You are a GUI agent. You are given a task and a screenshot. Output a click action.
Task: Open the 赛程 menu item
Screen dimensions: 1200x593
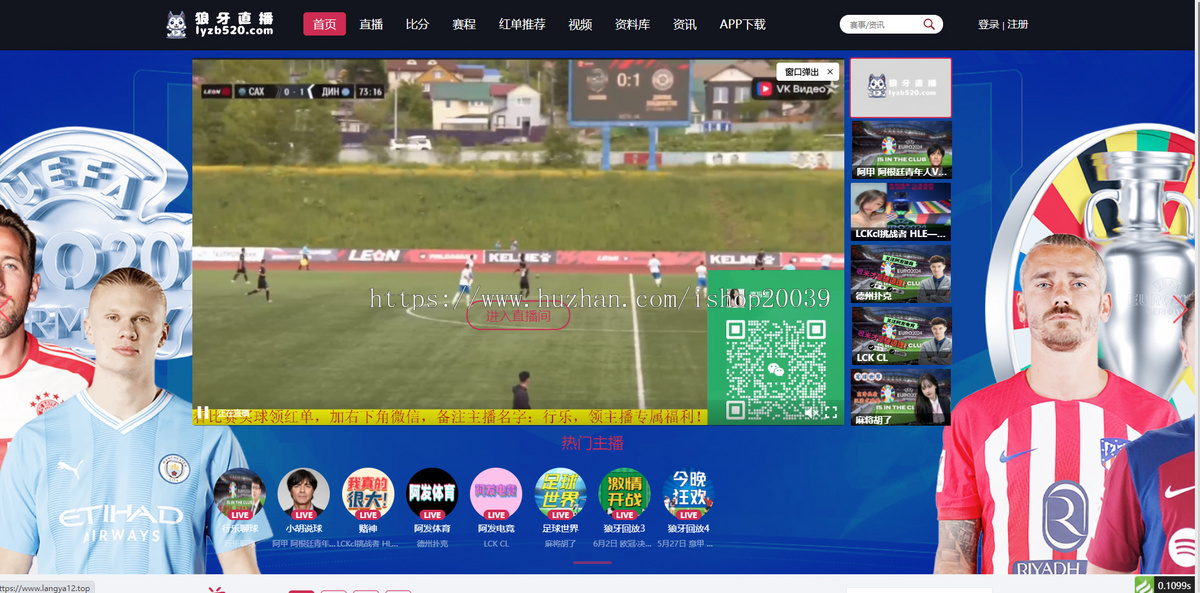click(x=464, y=24)
